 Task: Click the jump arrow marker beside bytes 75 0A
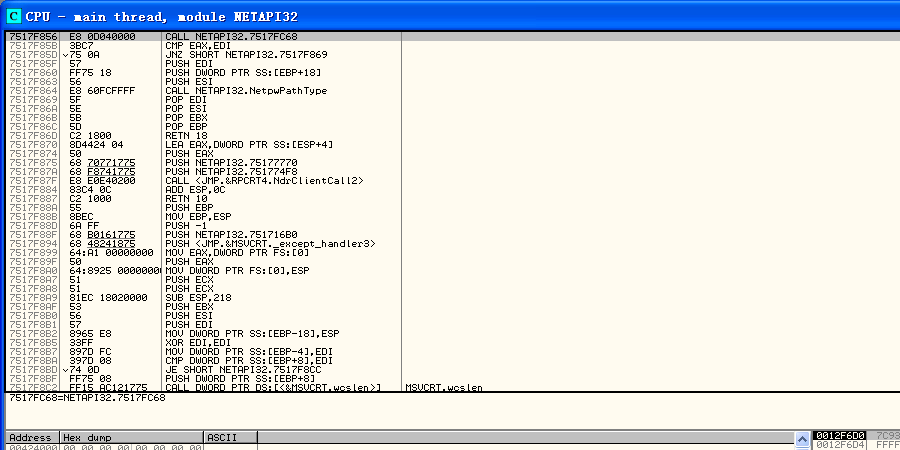(x=66, y=54)
